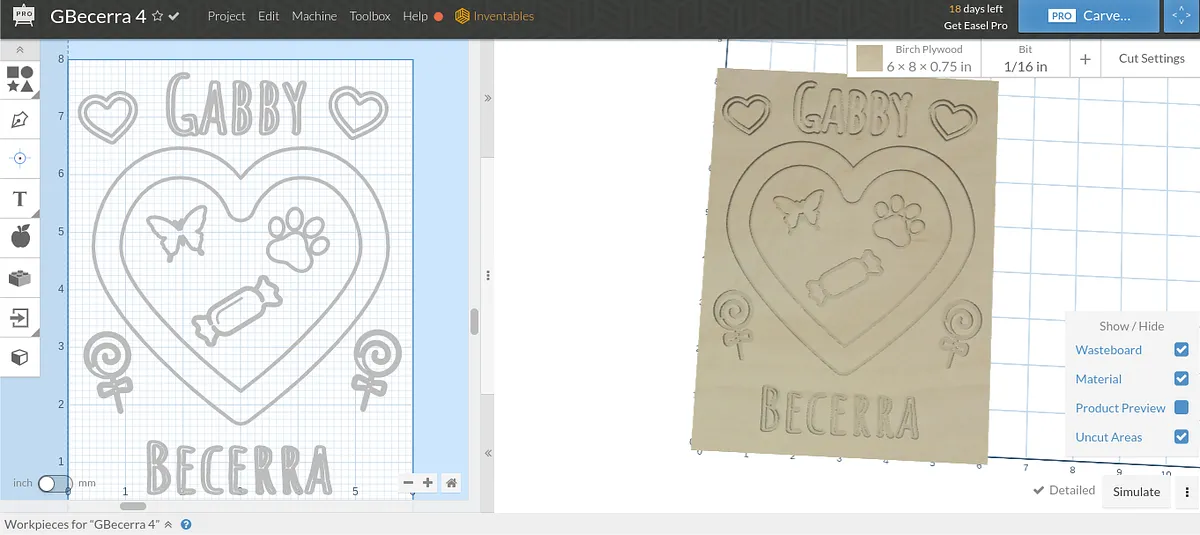Select the Pen drawing tool
The height and width of the screenshot is (535, 1200).
[19, 119]
